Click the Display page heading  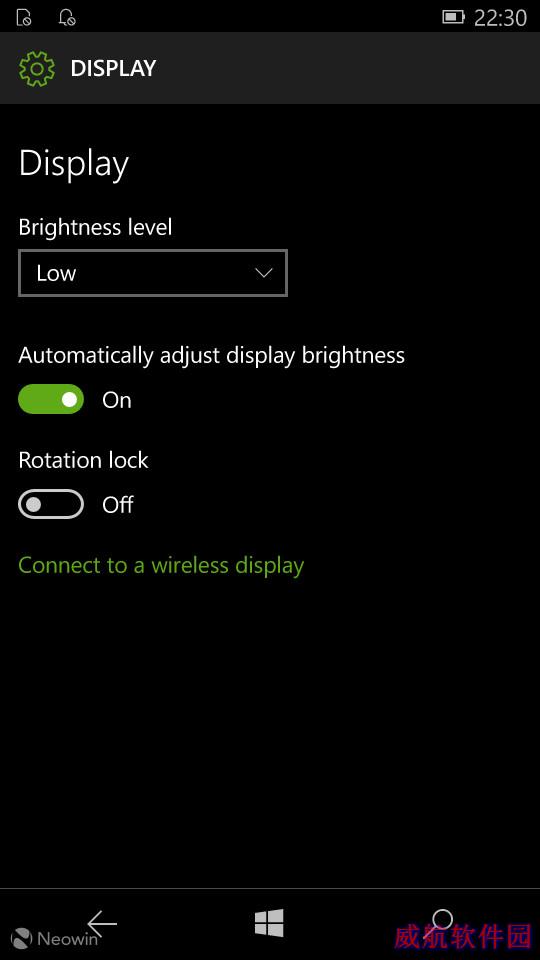[73, 164]
